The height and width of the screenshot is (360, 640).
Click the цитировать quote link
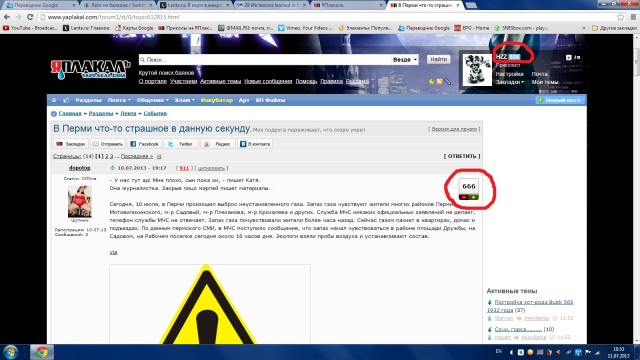[211, 168]
